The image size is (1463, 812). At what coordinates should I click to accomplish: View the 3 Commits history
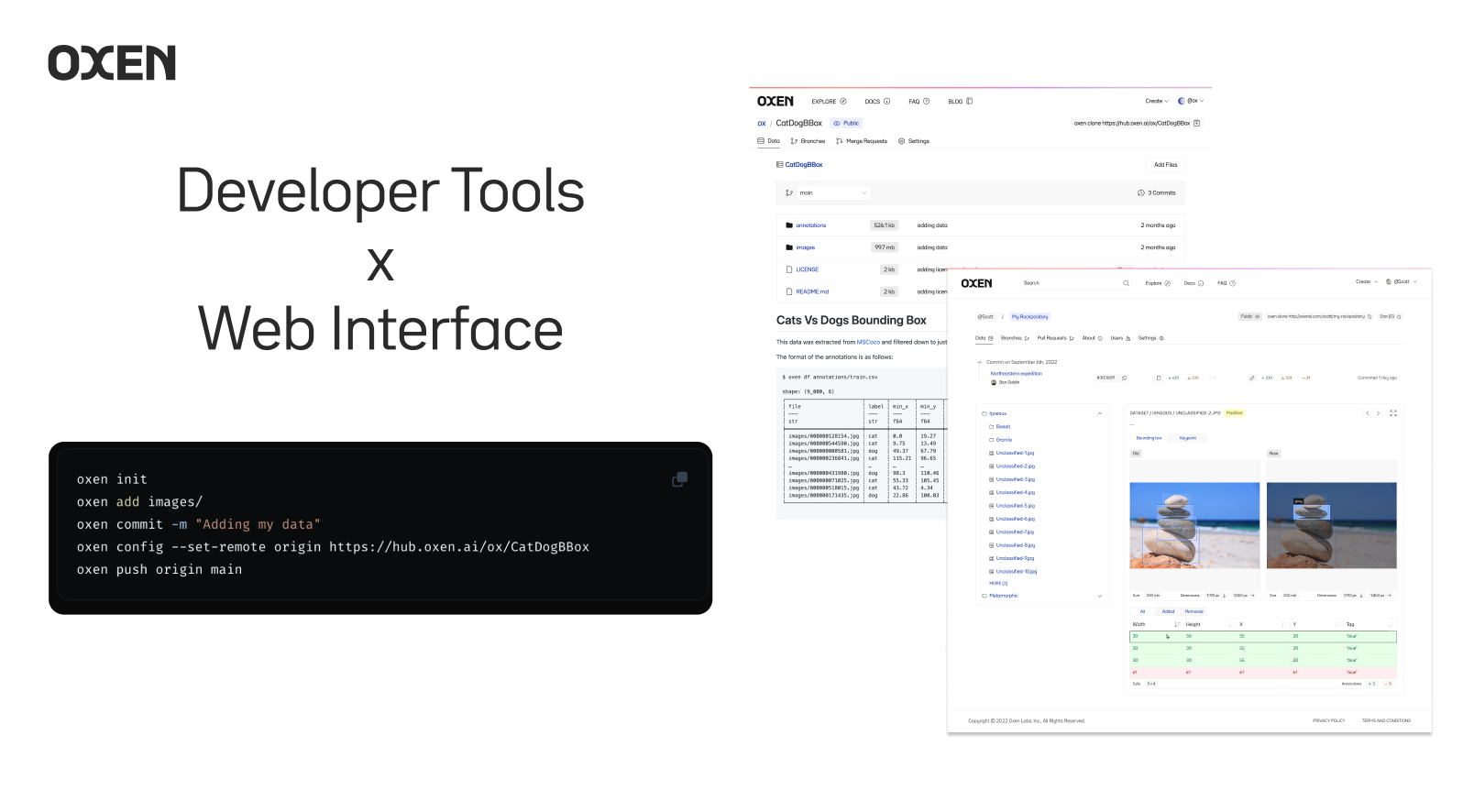1157,193
